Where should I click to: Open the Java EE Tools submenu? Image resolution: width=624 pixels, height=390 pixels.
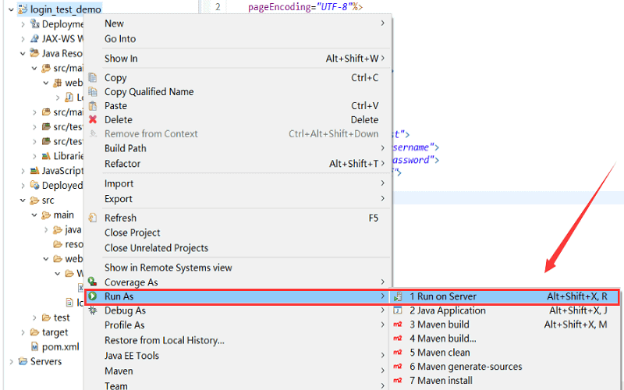coord(238,355)
